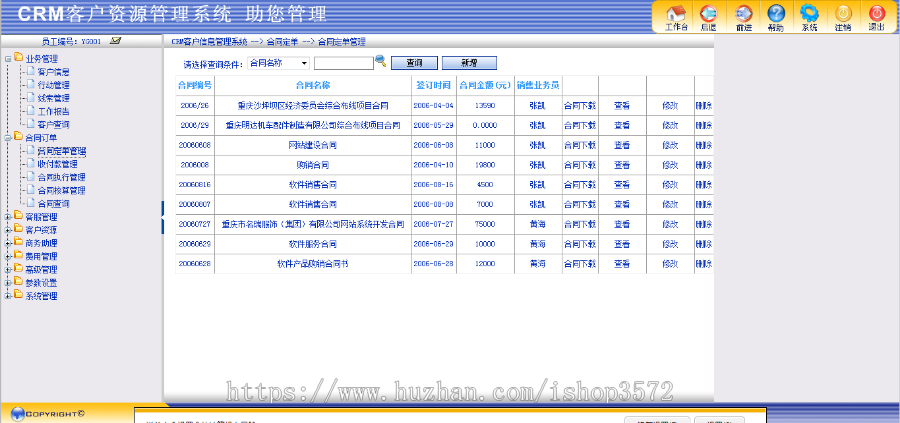Open 客户查询 in the sidebar tree
Image resolution: width=900 pixels, height=423 pixels.
click(53, 125)
